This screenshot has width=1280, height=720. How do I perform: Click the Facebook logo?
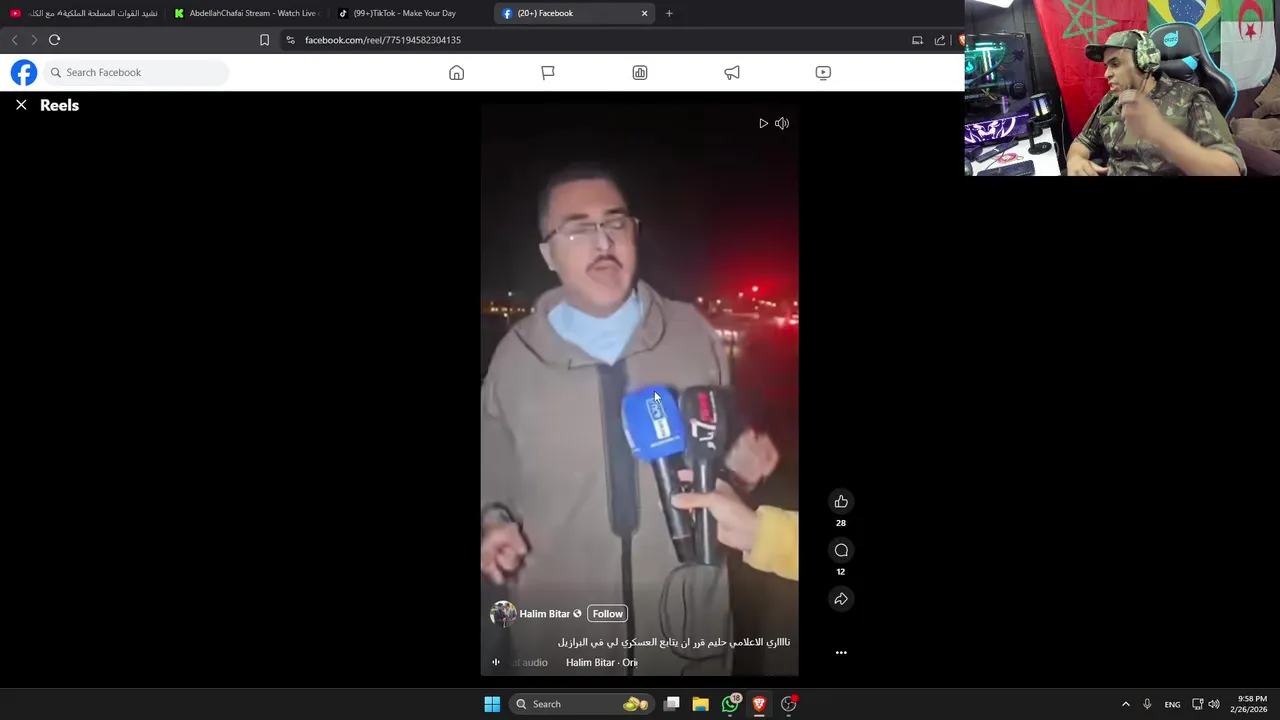[x=24, y=72]
